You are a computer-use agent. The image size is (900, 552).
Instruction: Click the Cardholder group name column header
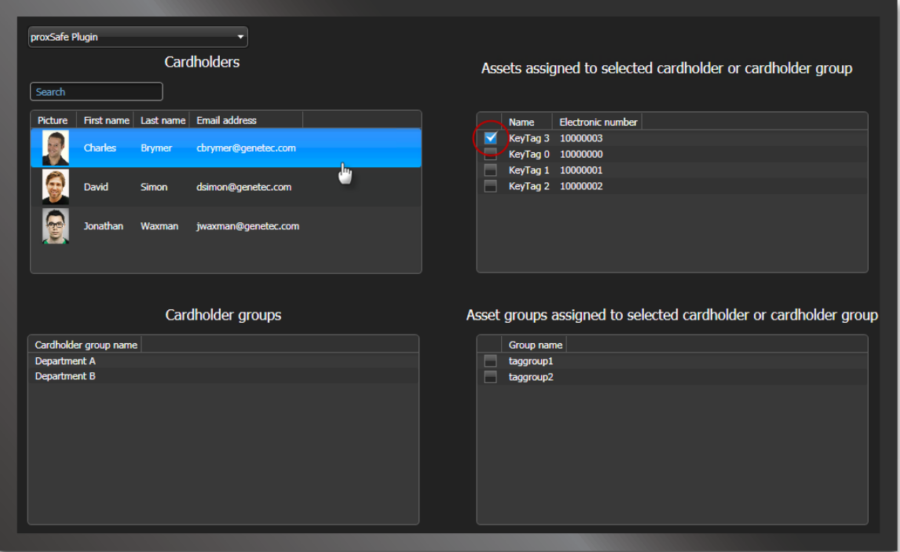86,345
